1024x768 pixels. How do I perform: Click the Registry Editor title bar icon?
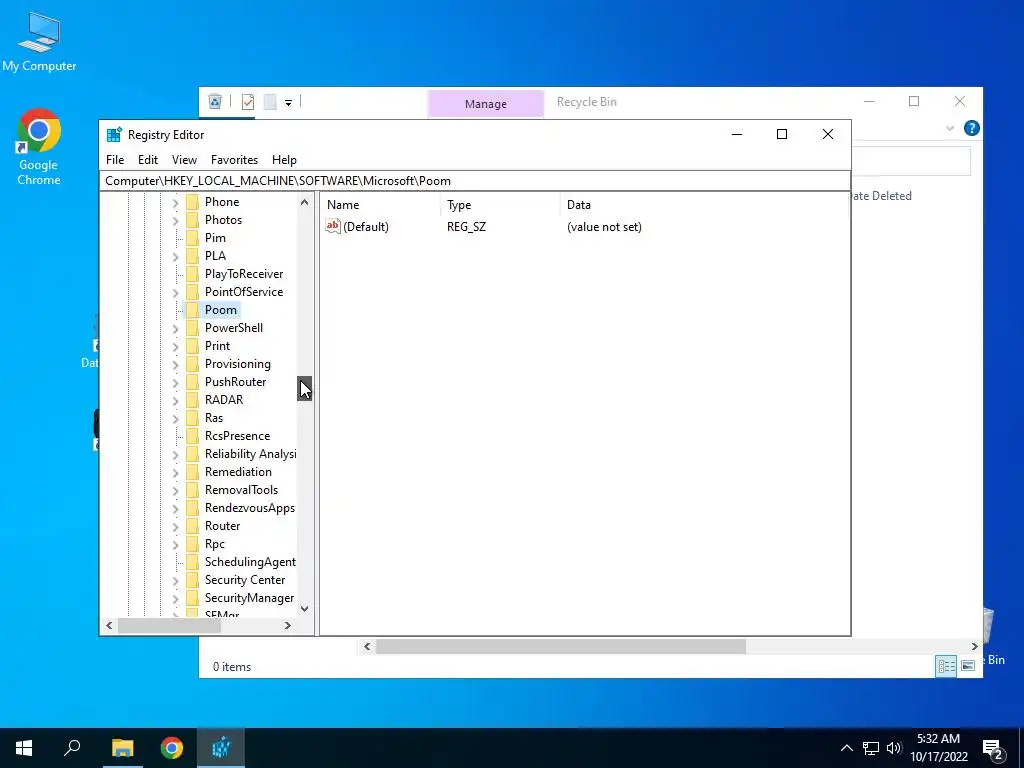114,135
